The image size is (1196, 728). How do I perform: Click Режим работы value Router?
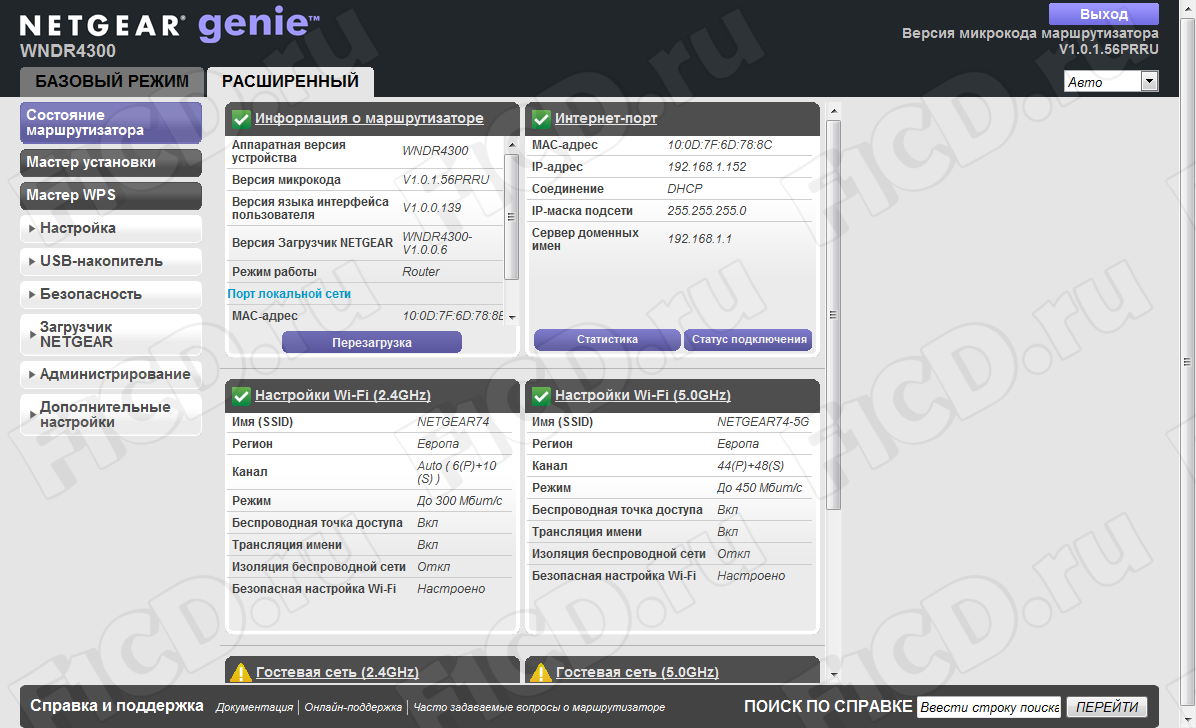pyautogui.click(x=421, y=272)
